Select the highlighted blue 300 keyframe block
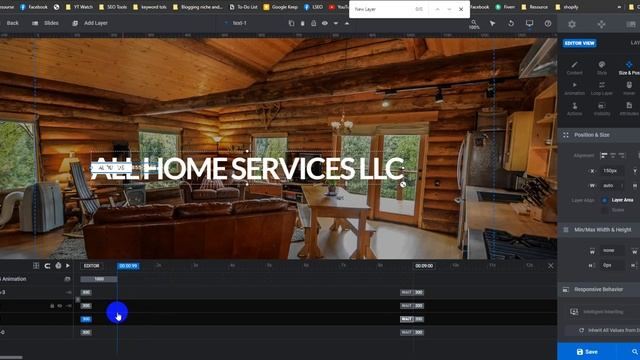Screen dimensions: 640x360 pyautogui.click(x=86, y=319)
